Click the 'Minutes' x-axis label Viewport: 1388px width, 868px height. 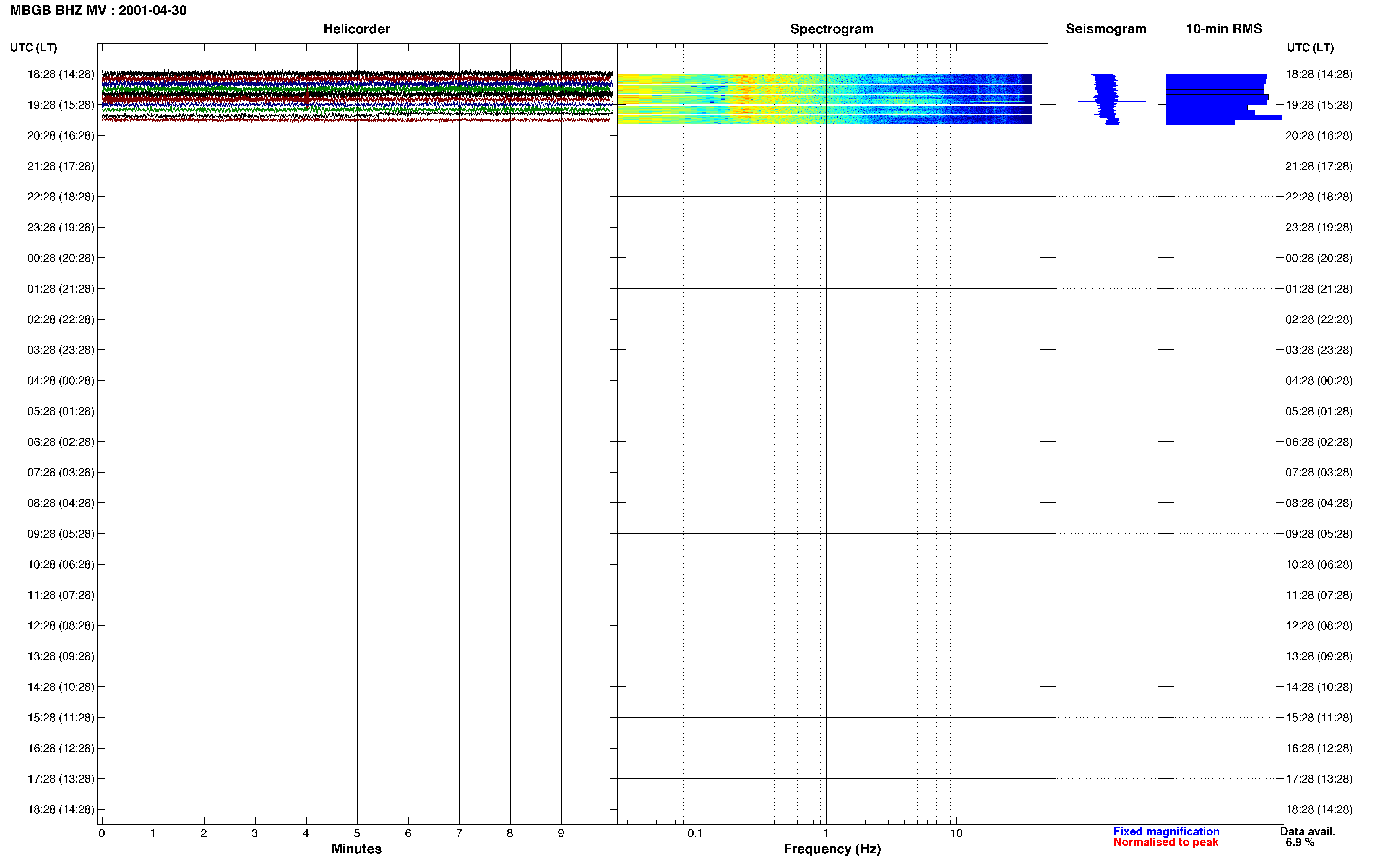click(356, 848)
